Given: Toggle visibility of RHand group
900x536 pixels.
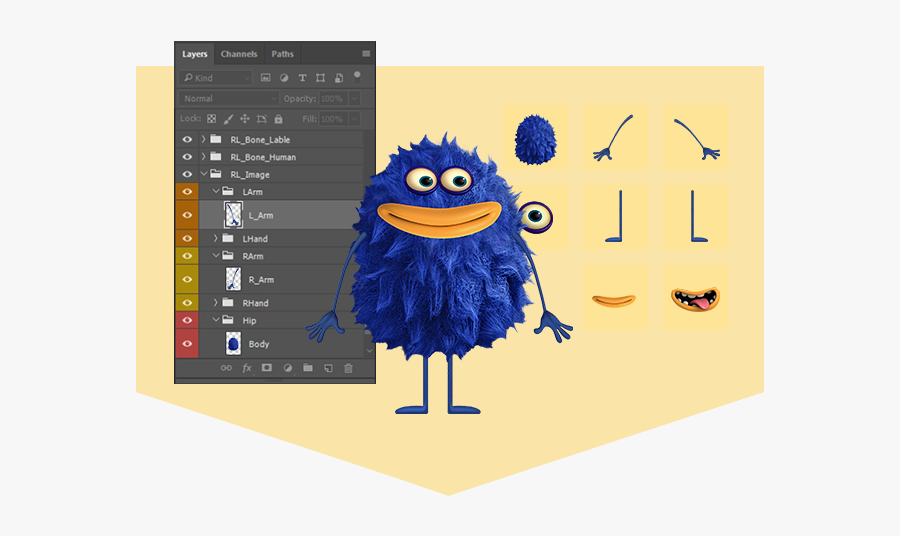Looking at the screenshot, I should 187,302.
